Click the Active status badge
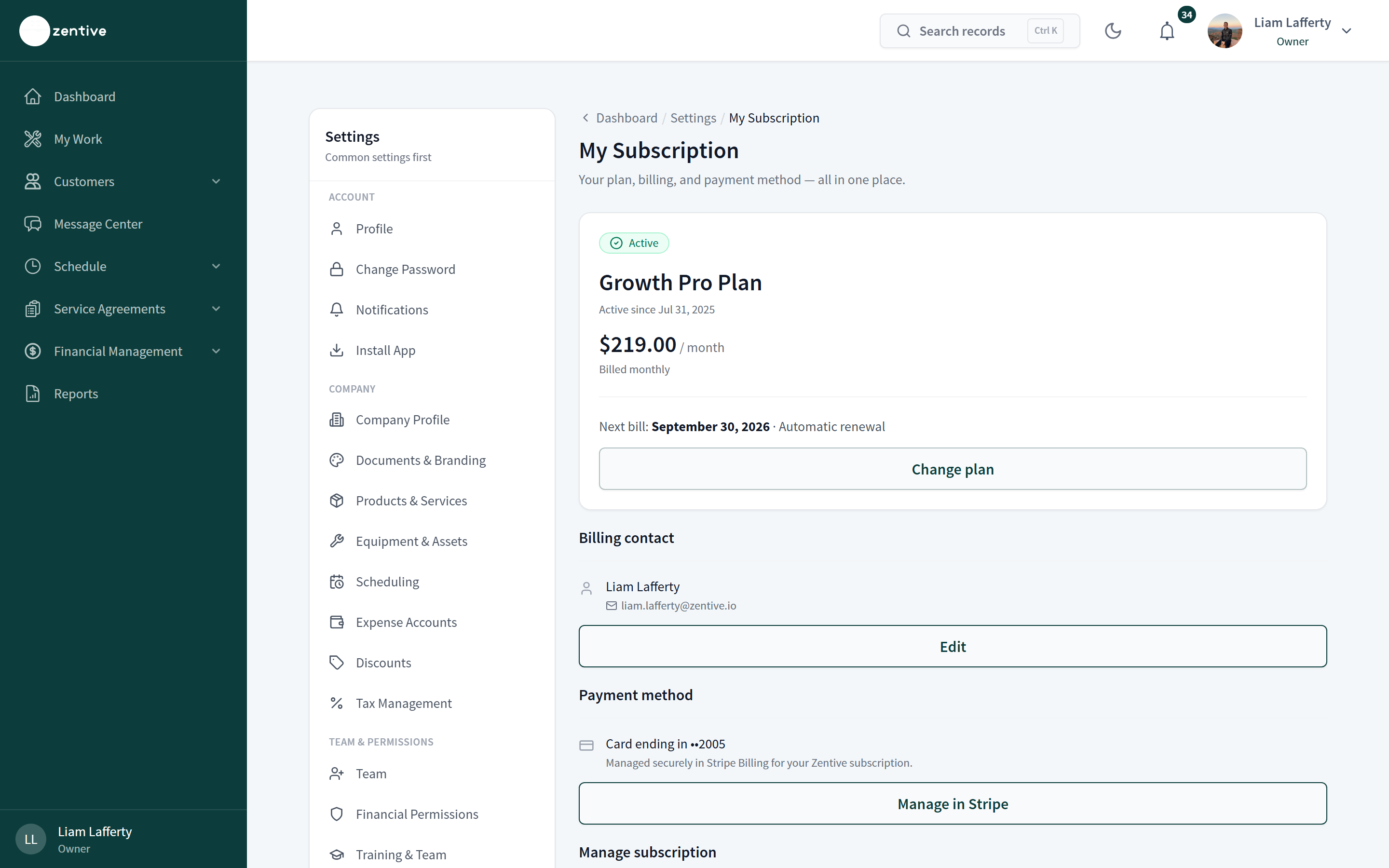The width and height of the screenshot is (1389, 868). (x=634, y=243)
